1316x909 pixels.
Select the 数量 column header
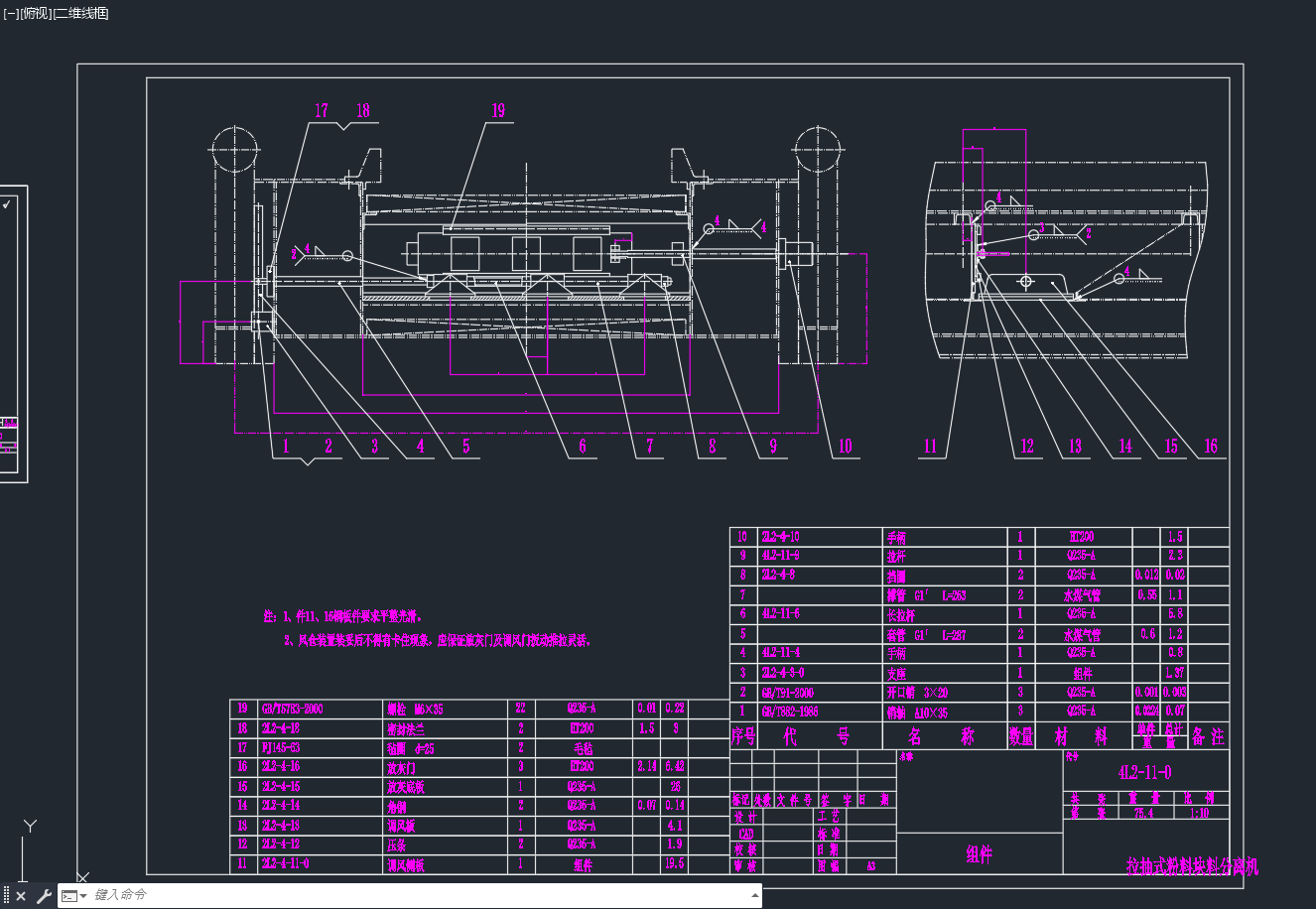[x=1021, y=736]
